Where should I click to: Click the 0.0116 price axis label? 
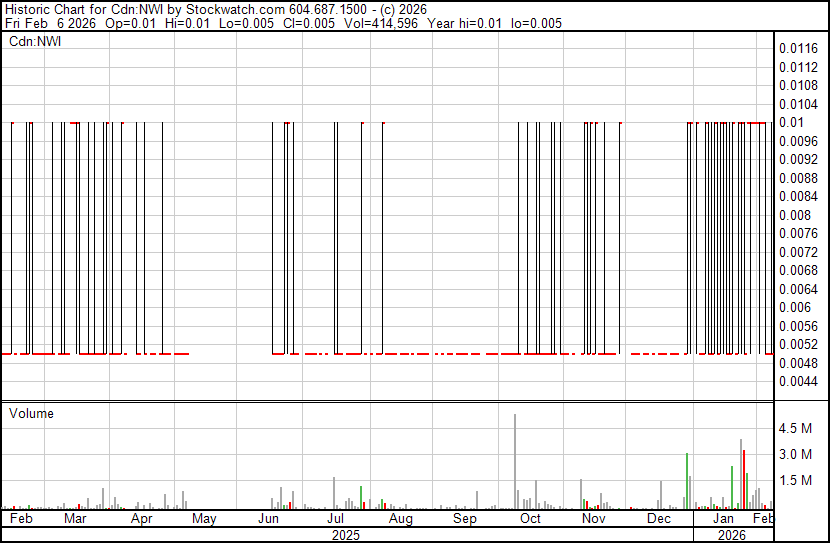[798, 49]
